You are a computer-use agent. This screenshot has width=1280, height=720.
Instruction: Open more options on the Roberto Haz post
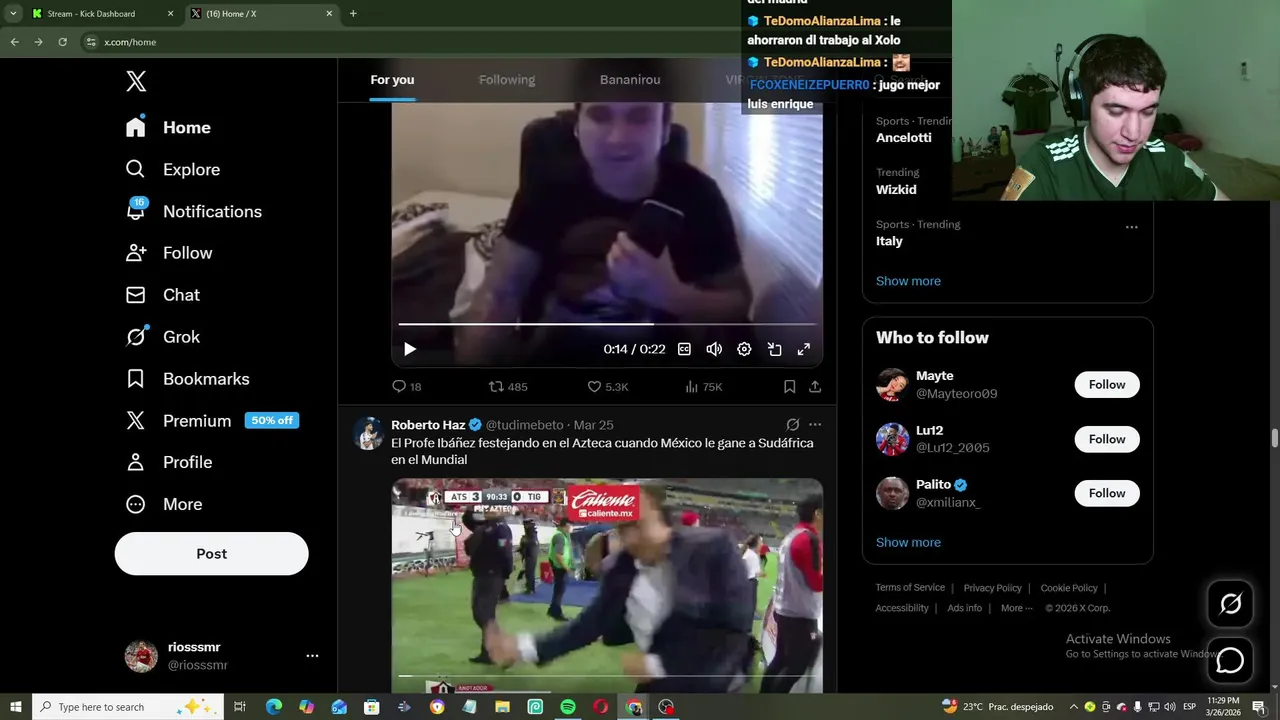(x=815, y=424)
